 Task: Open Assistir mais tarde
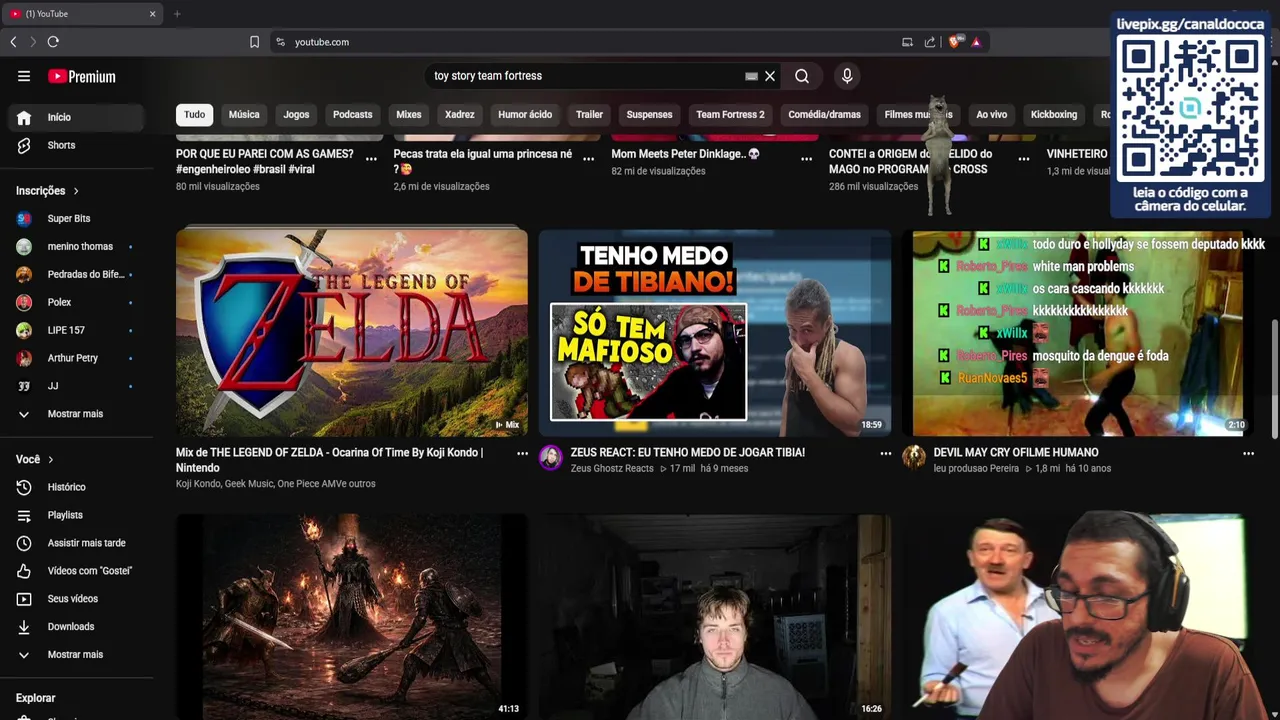coord(77,543)
